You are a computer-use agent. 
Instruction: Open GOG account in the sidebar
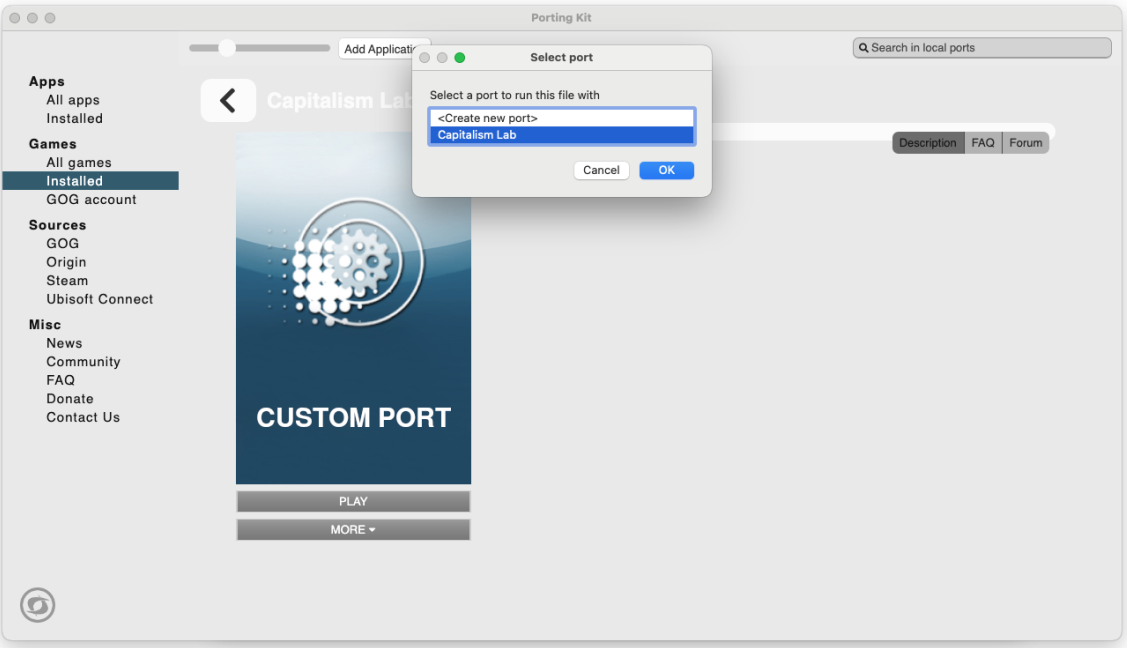point(91,200)
